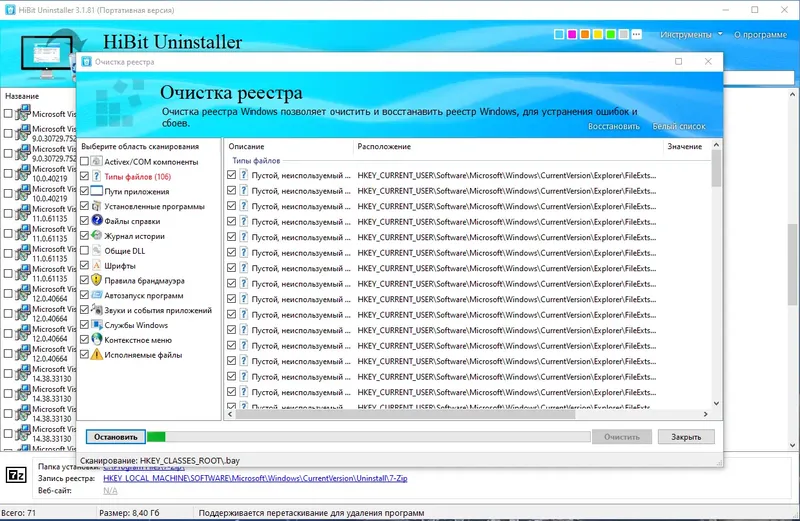Click the Остановить button
800x521 pixels.
115,437
